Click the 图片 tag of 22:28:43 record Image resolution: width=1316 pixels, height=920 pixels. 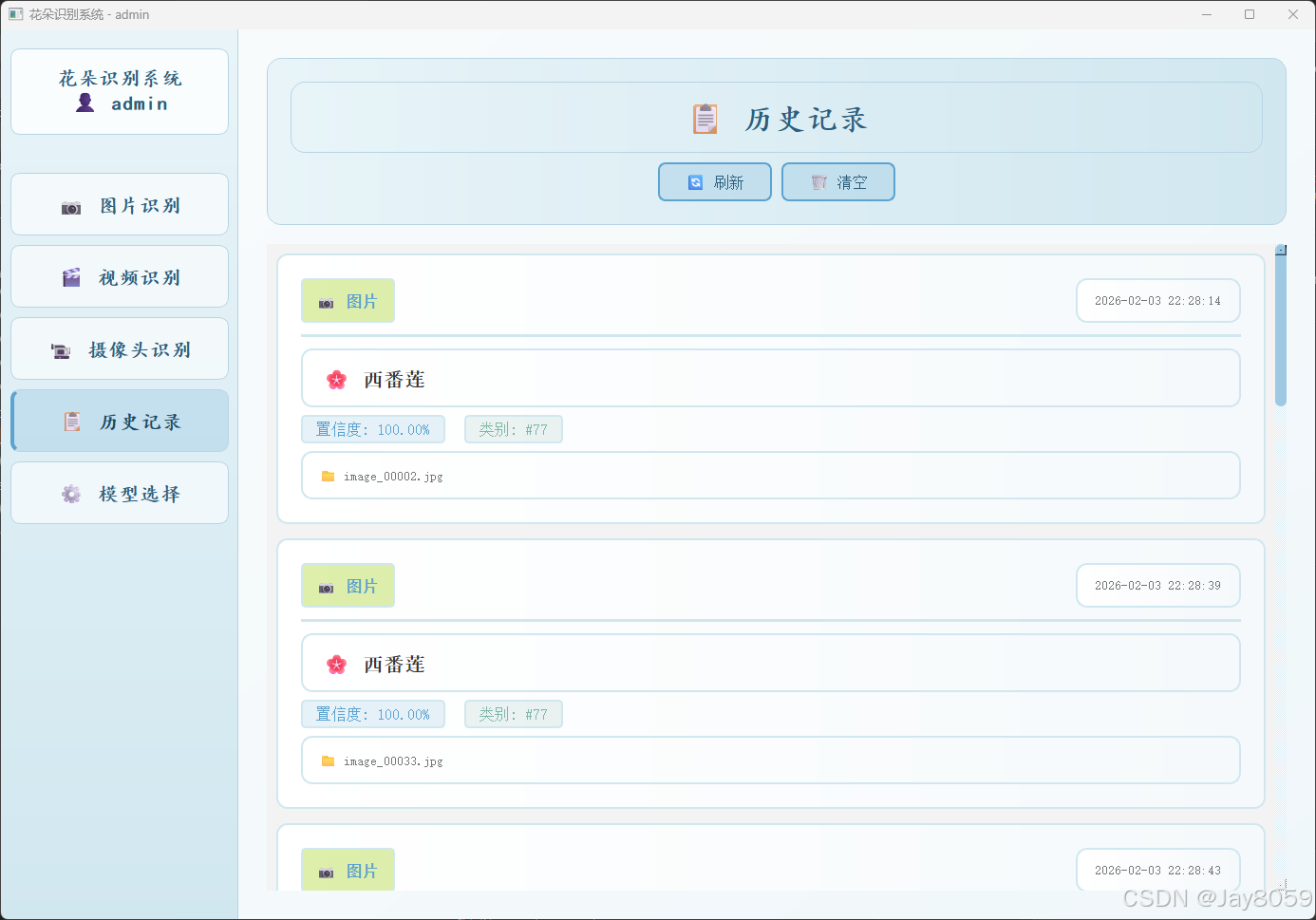pyautogui.click(x=348, y=870)
